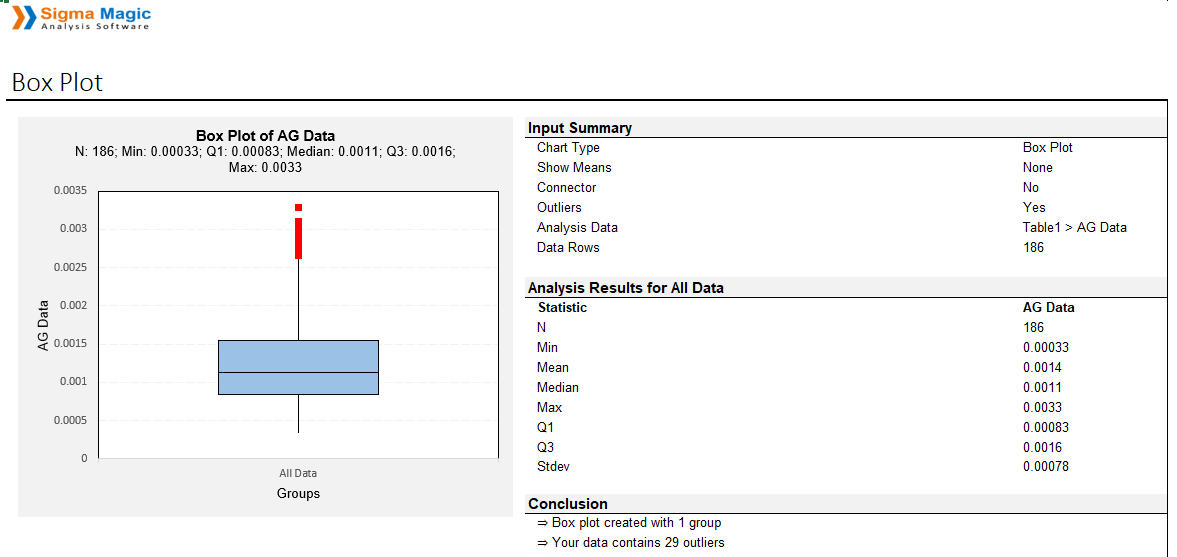Select the Outliers value 'Yes'
This screenshot has height=557, width=1177.
pyautogui.click(x=1034, y=207)
